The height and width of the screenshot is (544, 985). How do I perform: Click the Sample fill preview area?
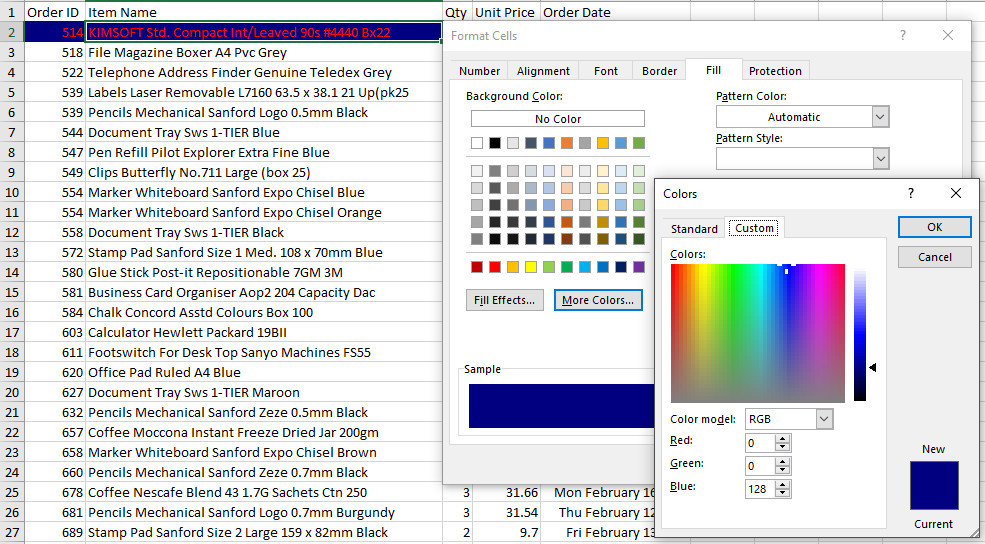[x=562, y=406]
